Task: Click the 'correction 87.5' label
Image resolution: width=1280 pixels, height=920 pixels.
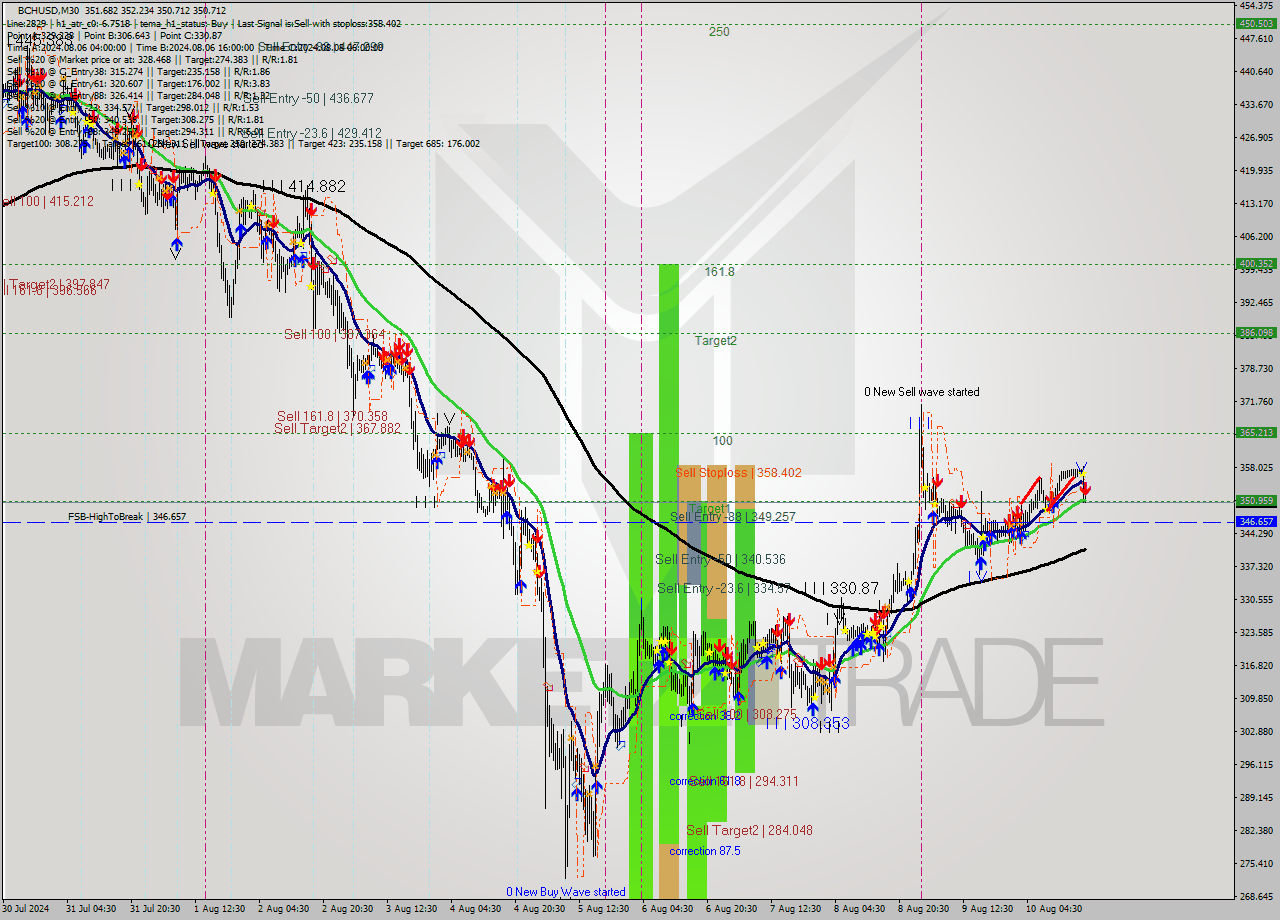Action: point(705,851)
